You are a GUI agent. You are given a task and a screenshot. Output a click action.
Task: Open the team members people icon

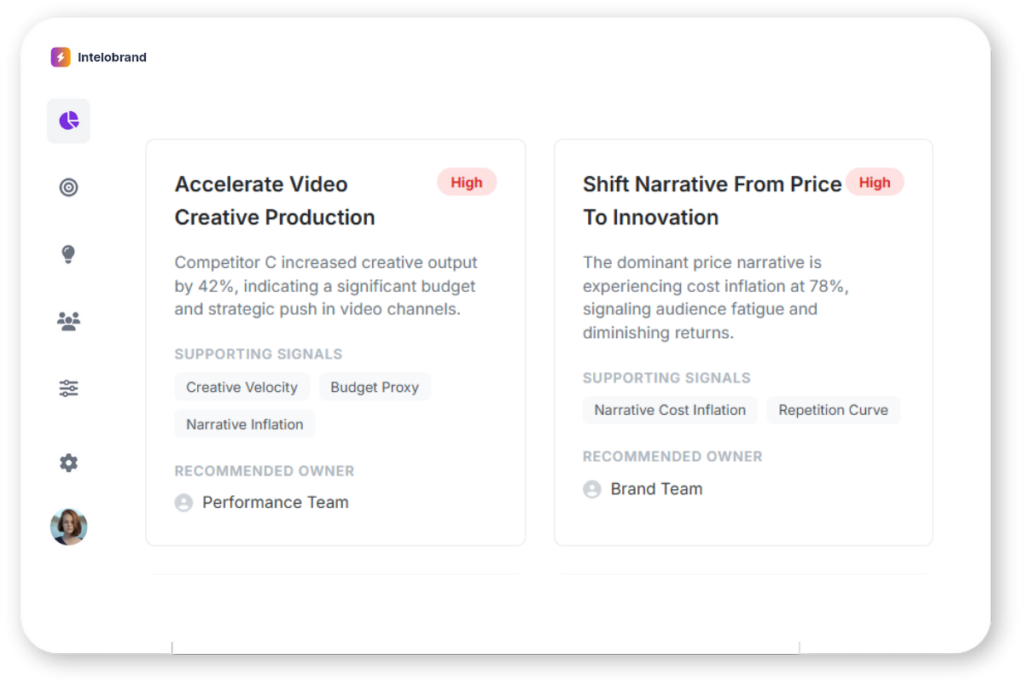pyautogui.click(x=68, y=321)
